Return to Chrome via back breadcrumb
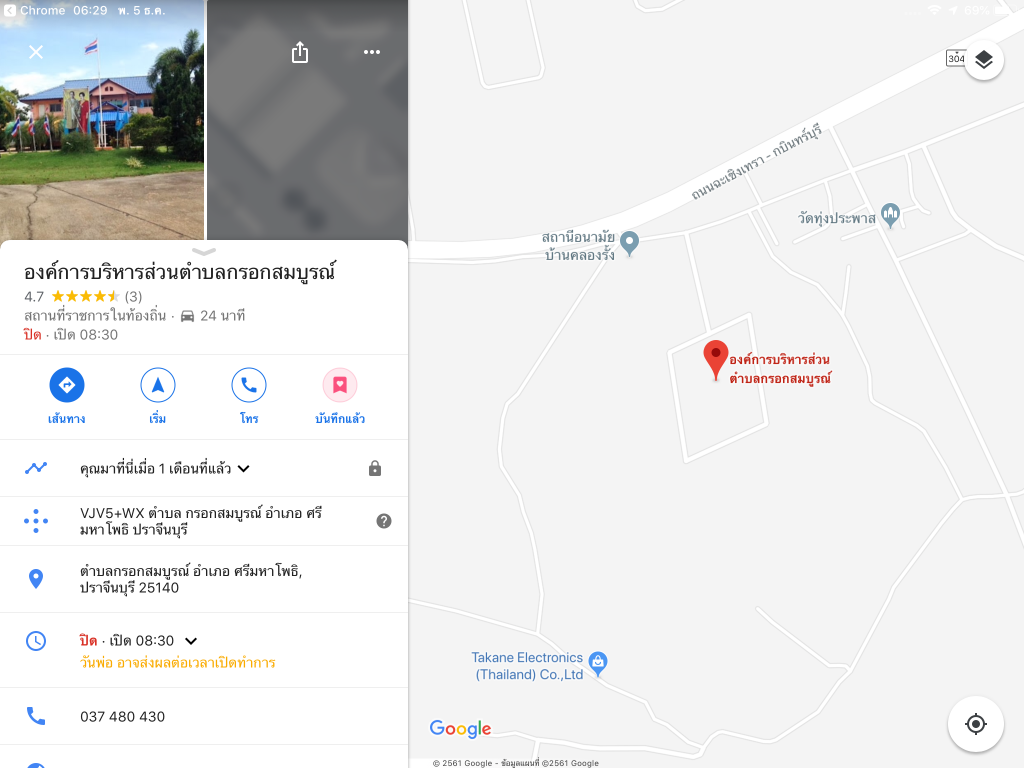Image resolution: width=1024 pixels, height=768 pixels. (34, 10)
